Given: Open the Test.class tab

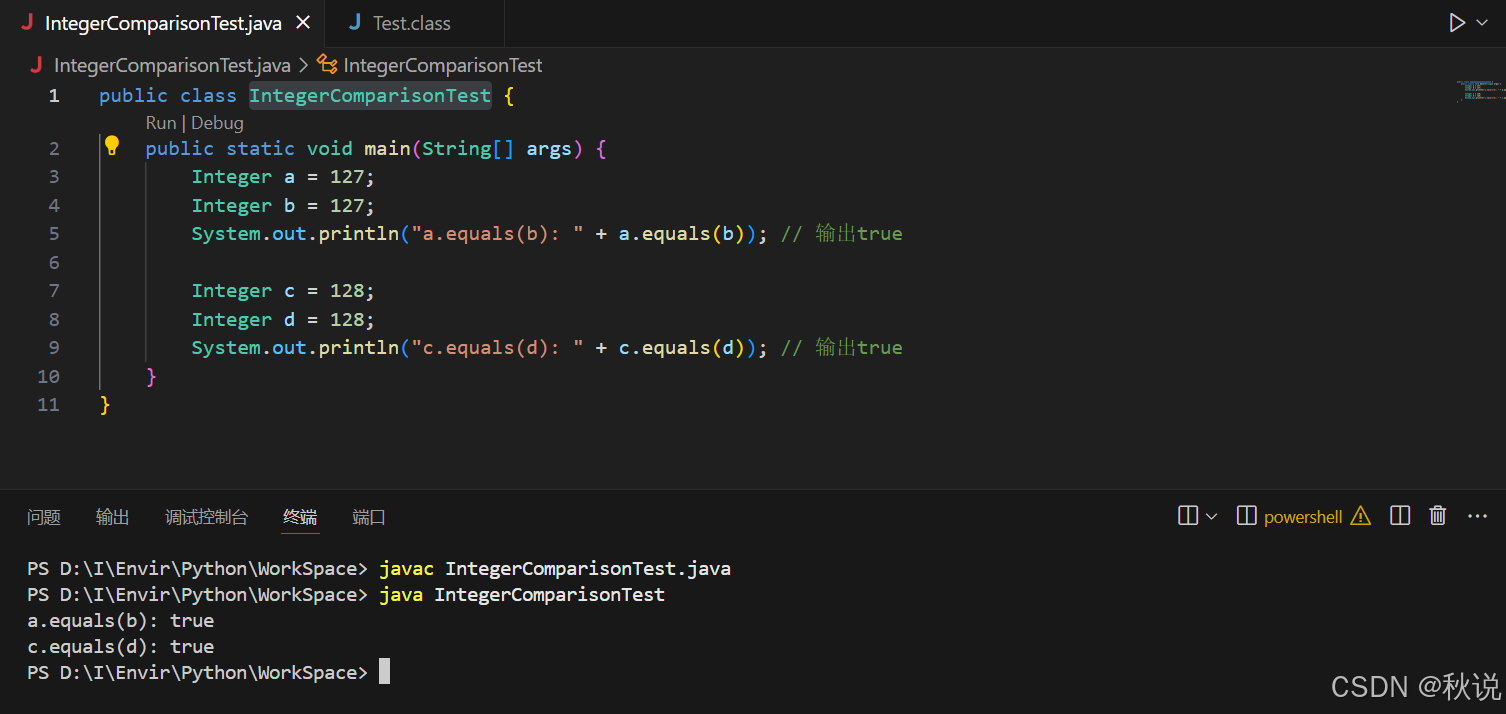Looking at the screenshot, I should pyautogui.click(x=412, y=23).
